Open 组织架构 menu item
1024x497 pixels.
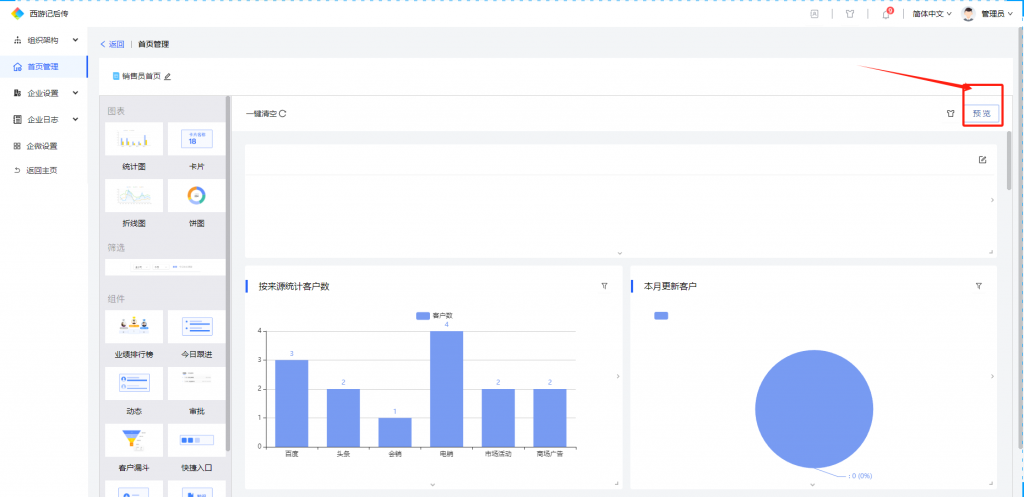coord(44,40)
